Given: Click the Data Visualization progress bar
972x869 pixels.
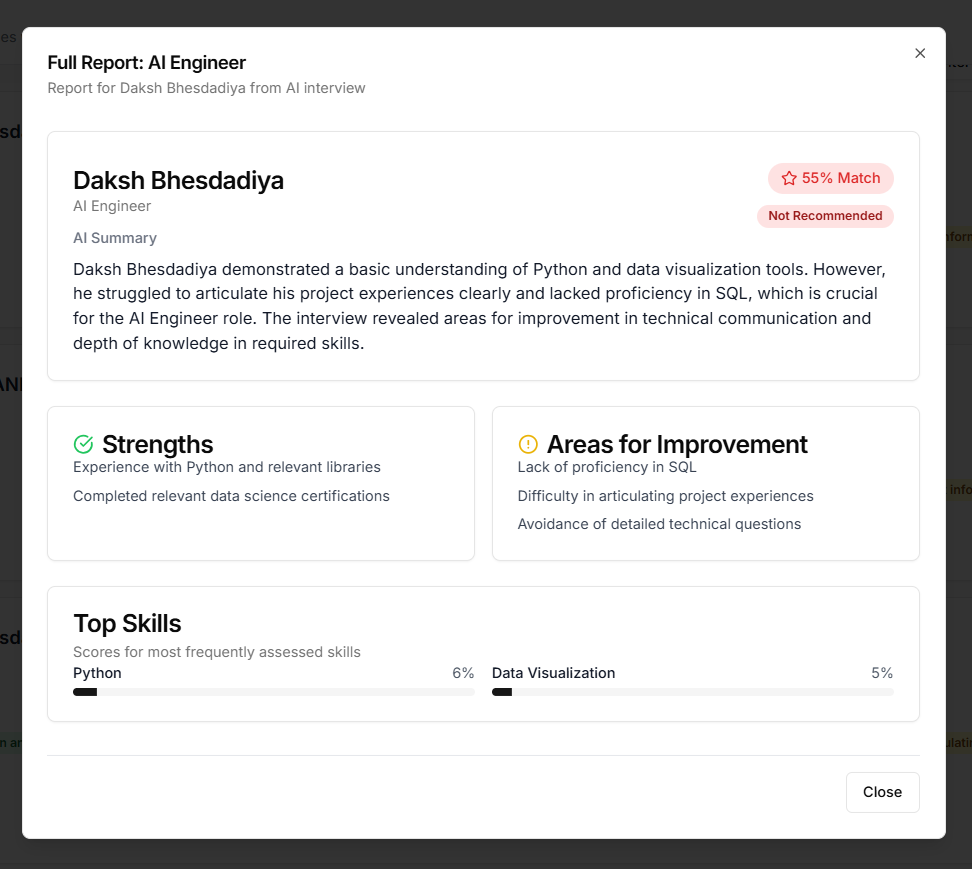Looking at the screenshot, I should tap(692, 692).
